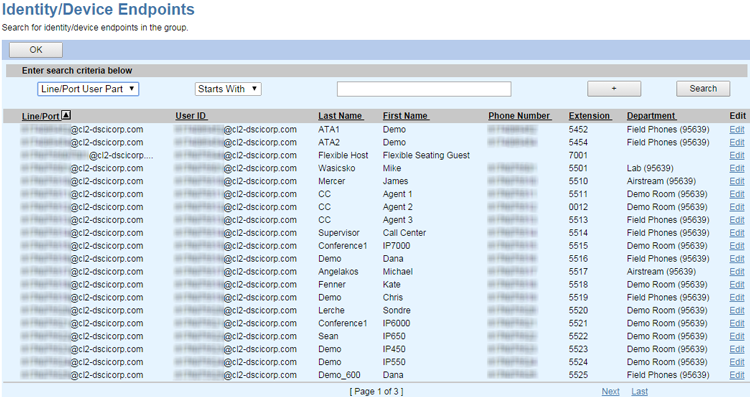
Task: Edit the Flexible Host endpoint row
Action: click(737, 155)
